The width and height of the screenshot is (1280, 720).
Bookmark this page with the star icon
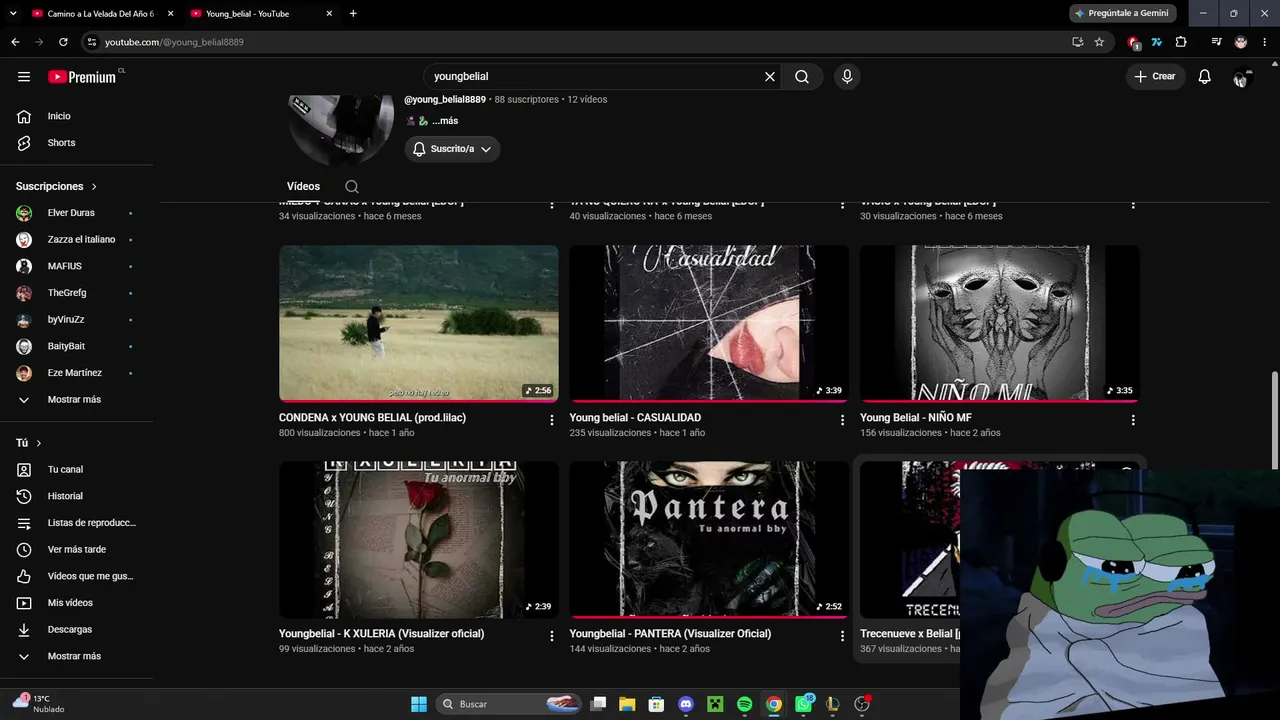1099,42
